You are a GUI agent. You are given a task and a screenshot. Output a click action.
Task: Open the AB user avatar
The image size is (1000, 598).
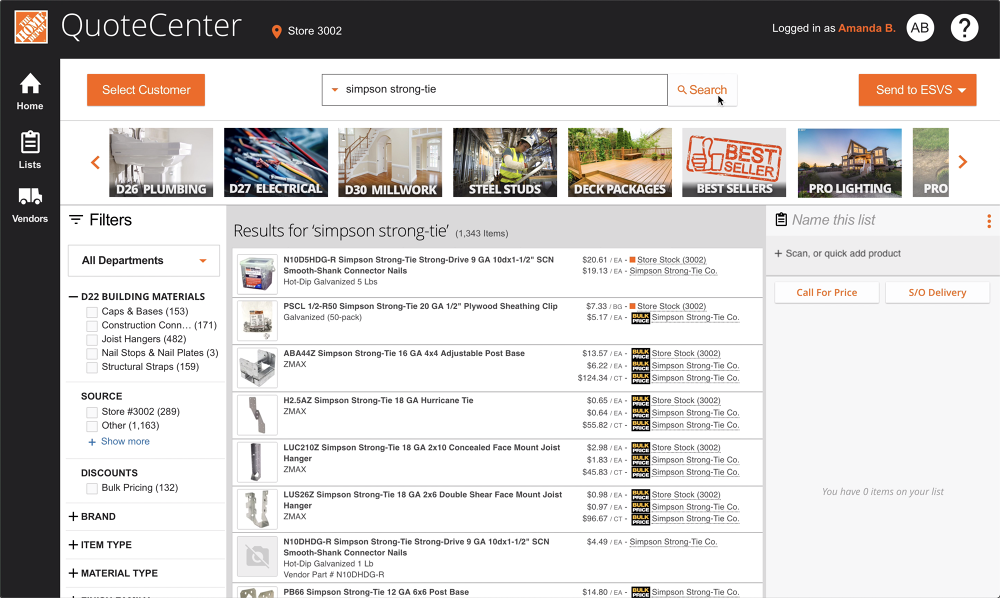tap(920, 29)
